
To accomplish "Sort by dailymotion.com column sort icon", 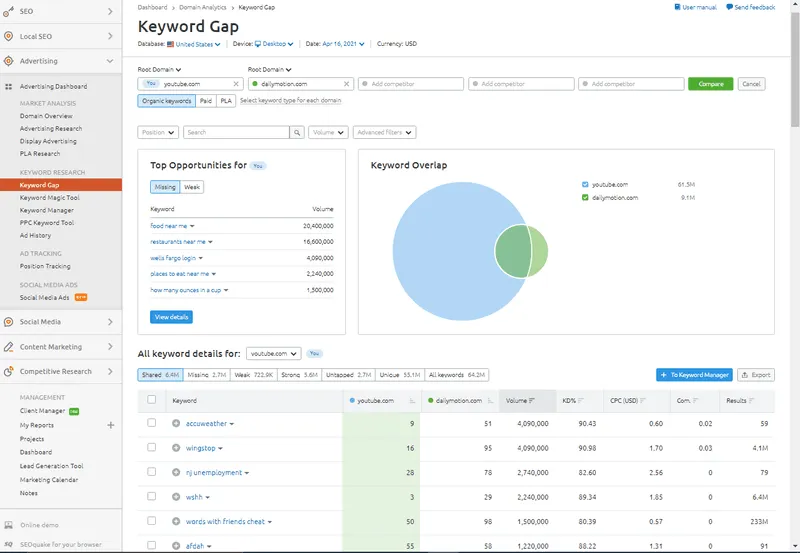I will point(490,401).
